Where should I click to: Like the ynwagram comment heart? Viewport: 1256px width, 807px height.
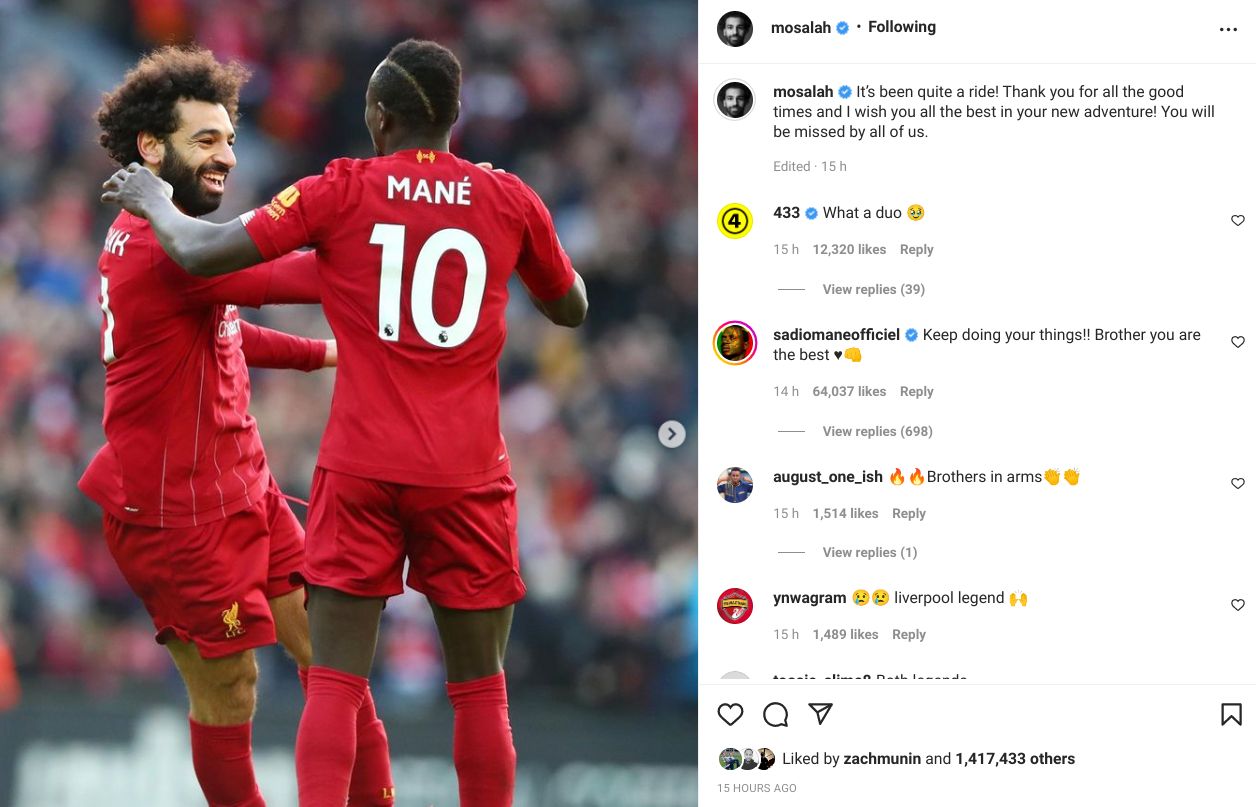(x=1238, y=605)
